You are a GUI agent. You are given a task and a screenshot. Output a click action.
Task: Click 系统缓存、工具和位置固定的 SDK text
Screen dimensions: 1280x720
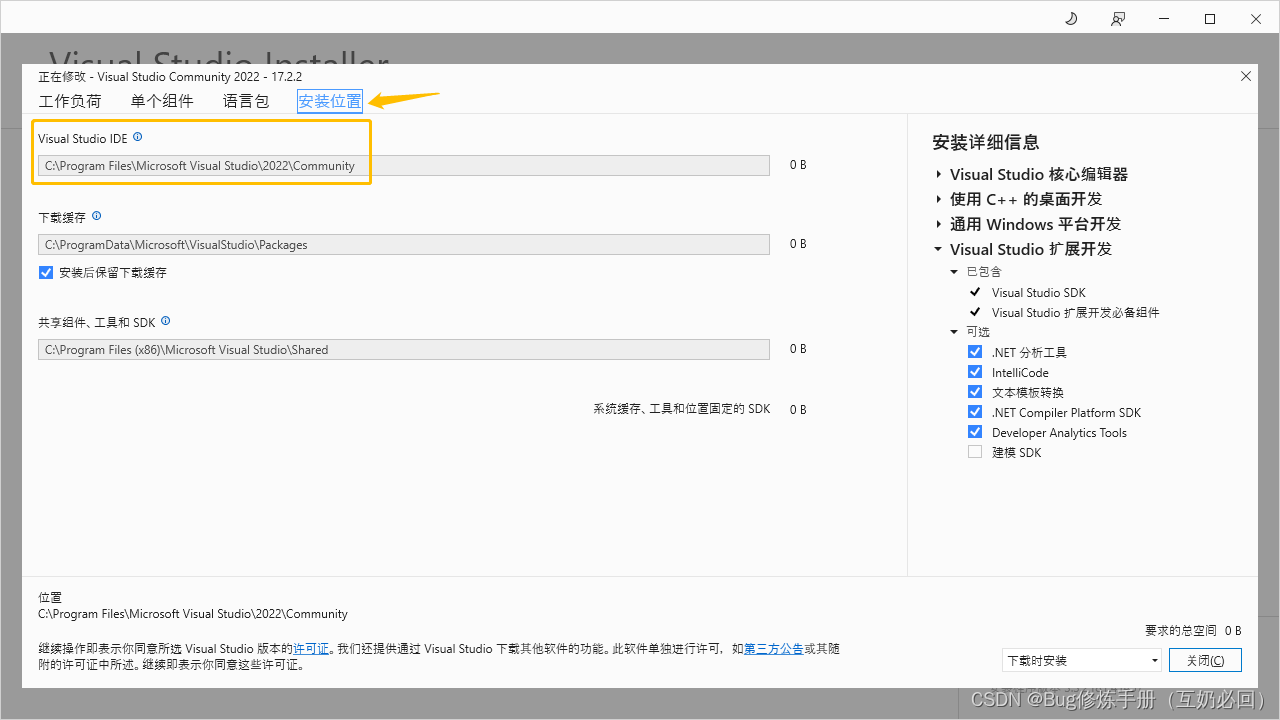coord(682,409)
